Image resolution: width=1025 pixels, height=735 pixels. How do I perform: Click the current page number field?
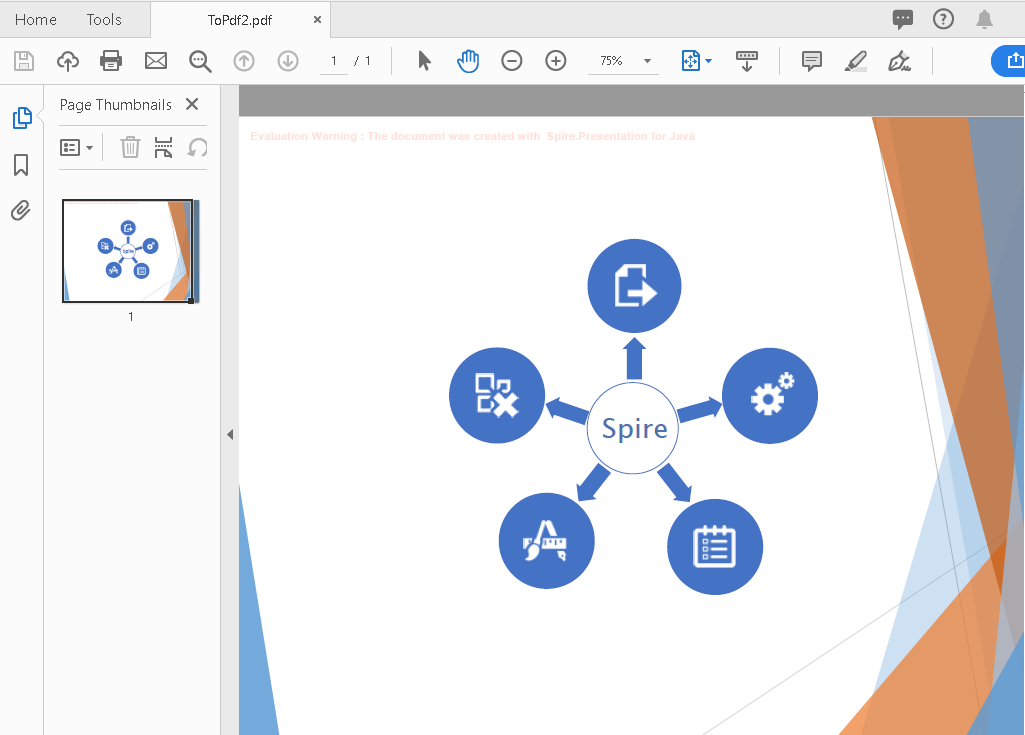point(334,61)
